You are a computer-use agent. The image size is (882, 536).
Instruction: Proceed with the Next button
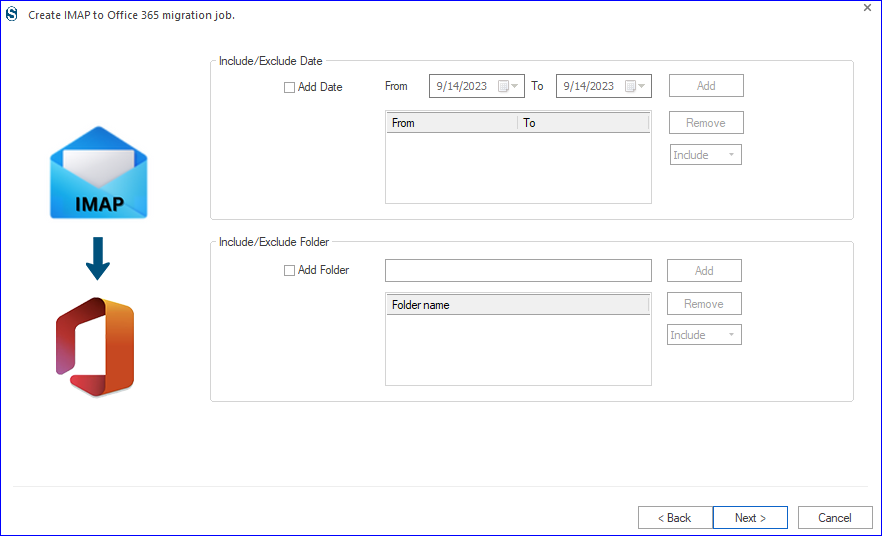(x=750, y=517)
